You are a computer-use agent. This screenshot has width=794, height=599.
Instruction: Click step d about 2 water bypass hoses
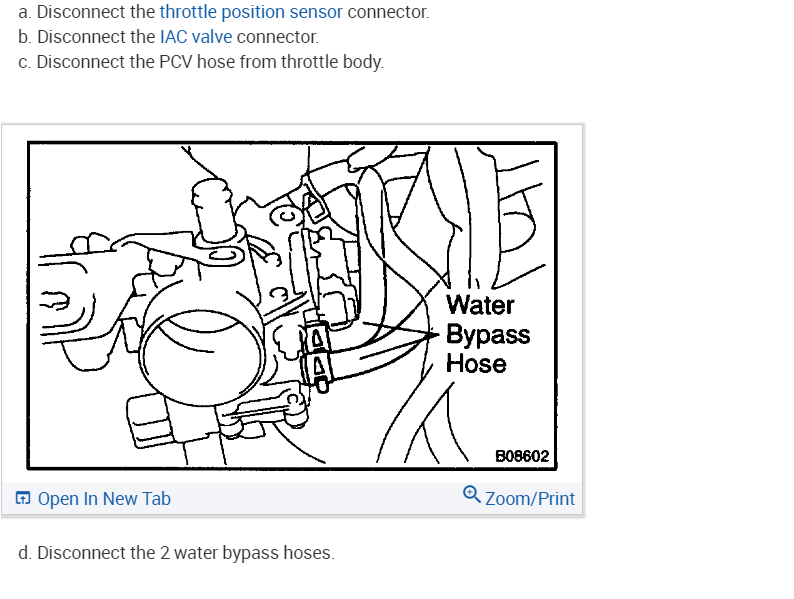[x=176, y=553]
